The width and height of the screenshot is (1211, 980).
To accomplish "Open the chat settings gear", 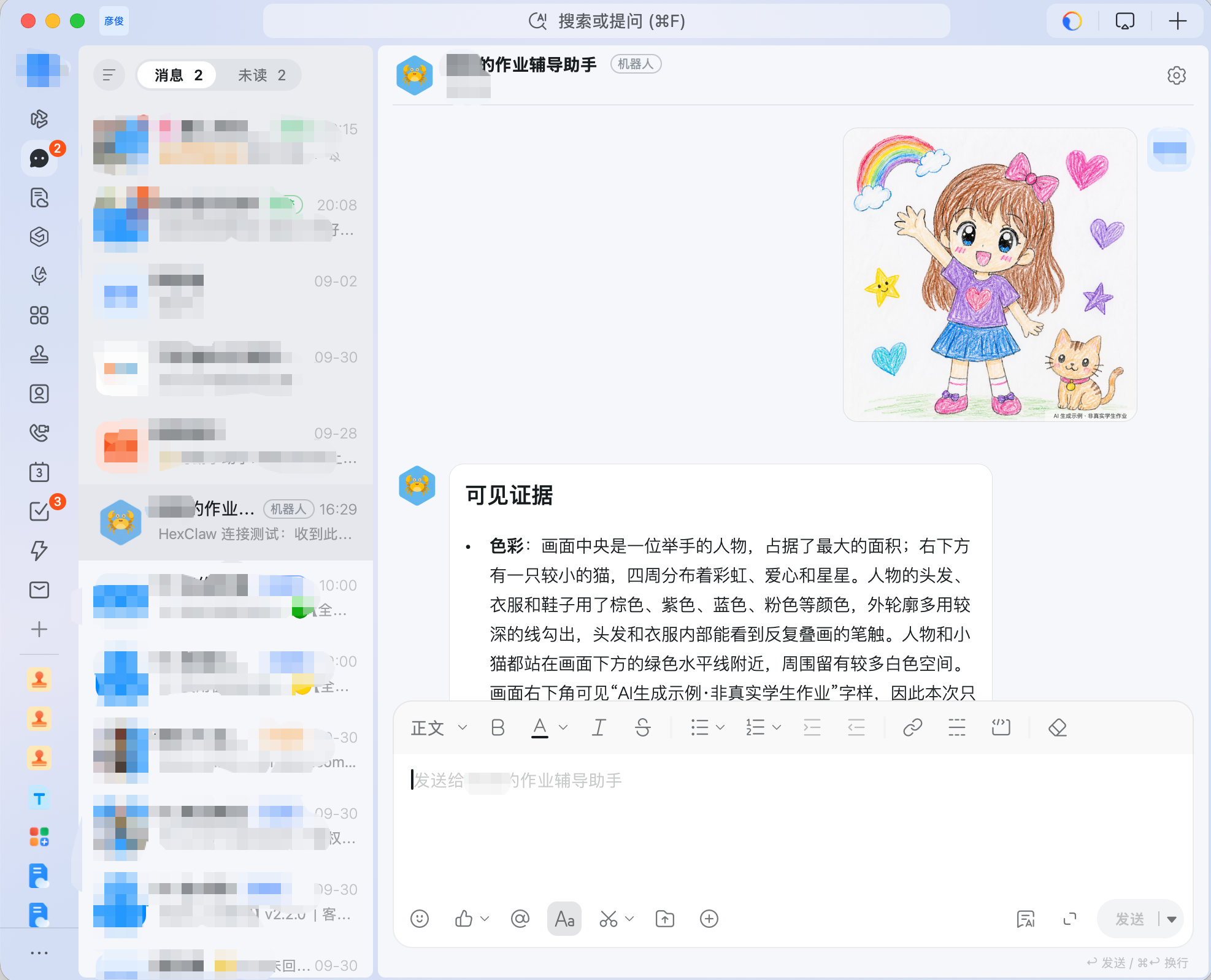I will coord(1176,75).
